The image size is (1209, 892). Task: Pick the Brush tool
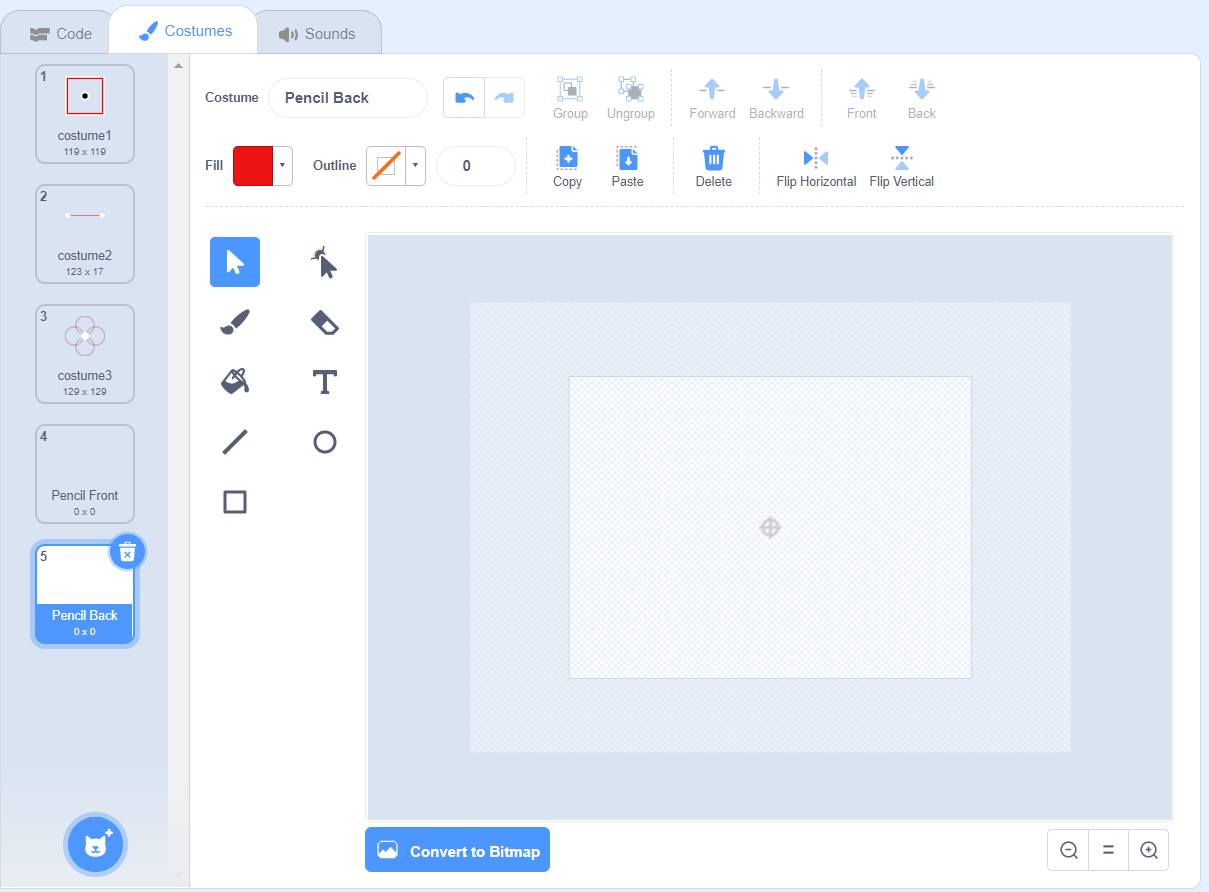[235, 322]
